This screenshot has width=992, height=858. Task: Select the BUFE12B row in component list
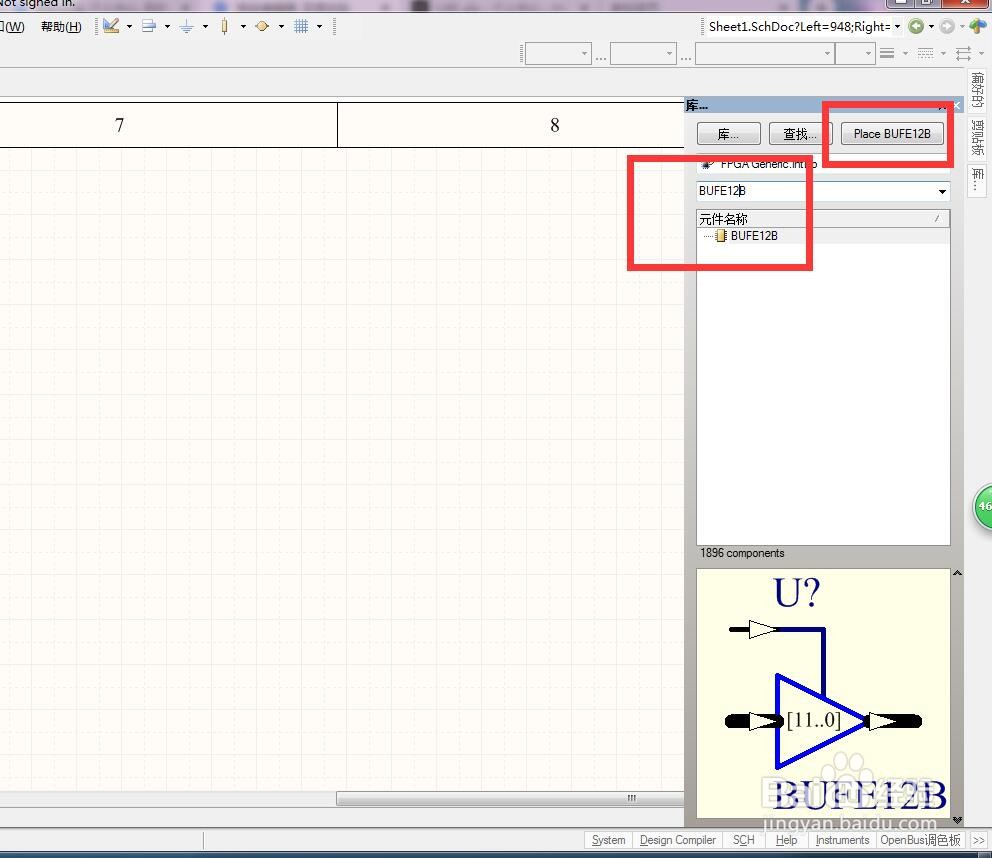823,236
